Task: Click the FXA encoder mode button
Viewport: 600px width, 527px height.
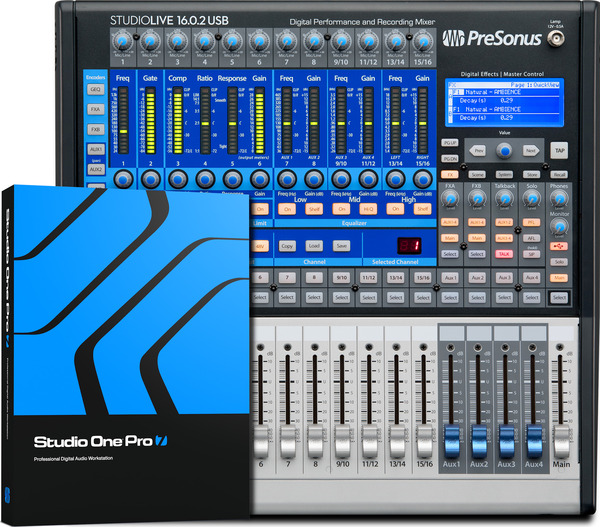Action: (x=96, y=109)
